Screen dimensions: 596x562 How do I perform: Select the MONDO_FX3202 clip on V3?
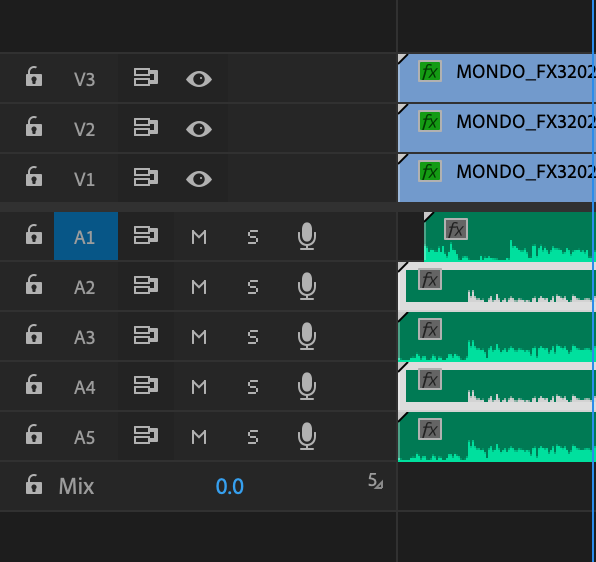pyautogui.click(x=497, y=78)
